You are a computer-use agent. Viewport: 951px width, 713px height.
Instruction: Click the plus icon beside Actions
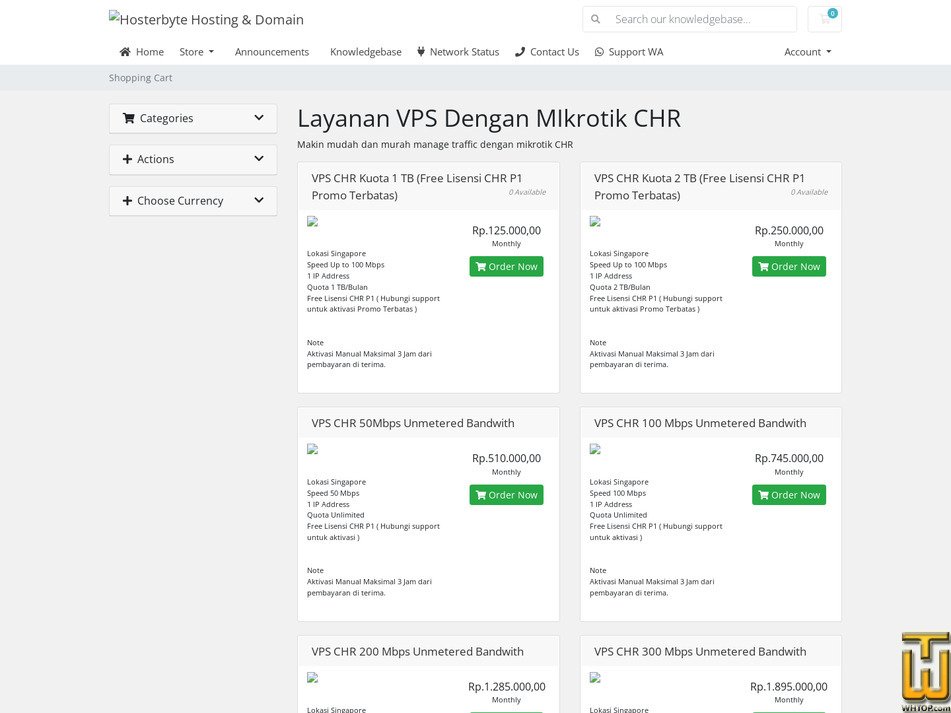127,159
